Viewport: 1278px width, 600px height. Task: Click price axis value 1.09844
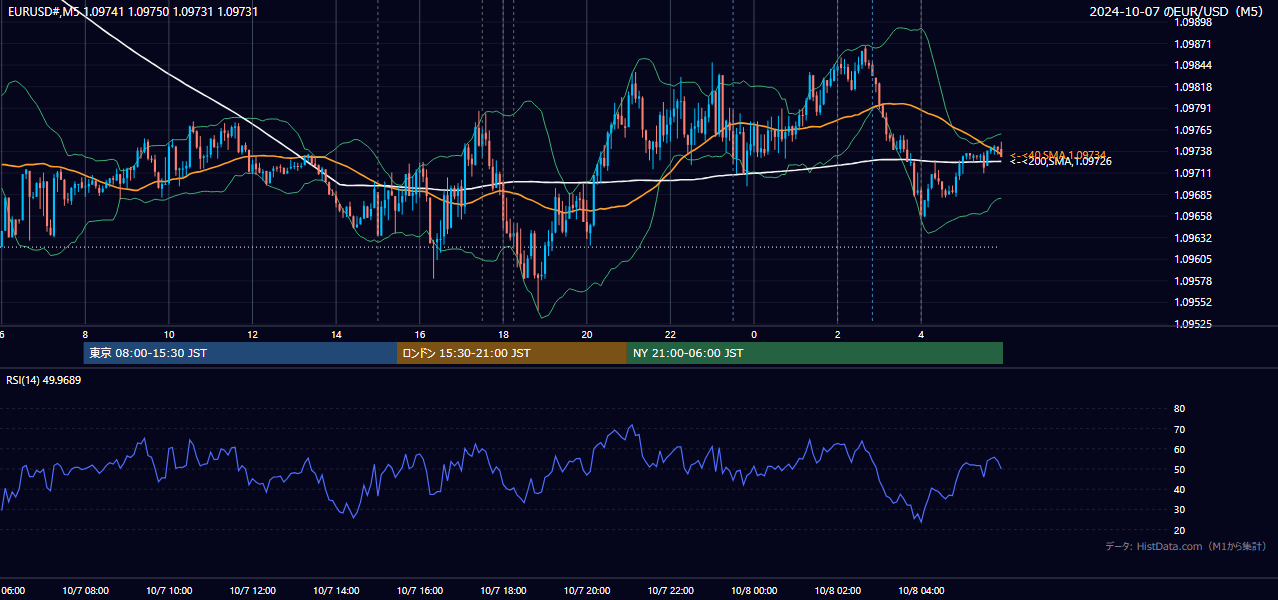(1193, 65)
